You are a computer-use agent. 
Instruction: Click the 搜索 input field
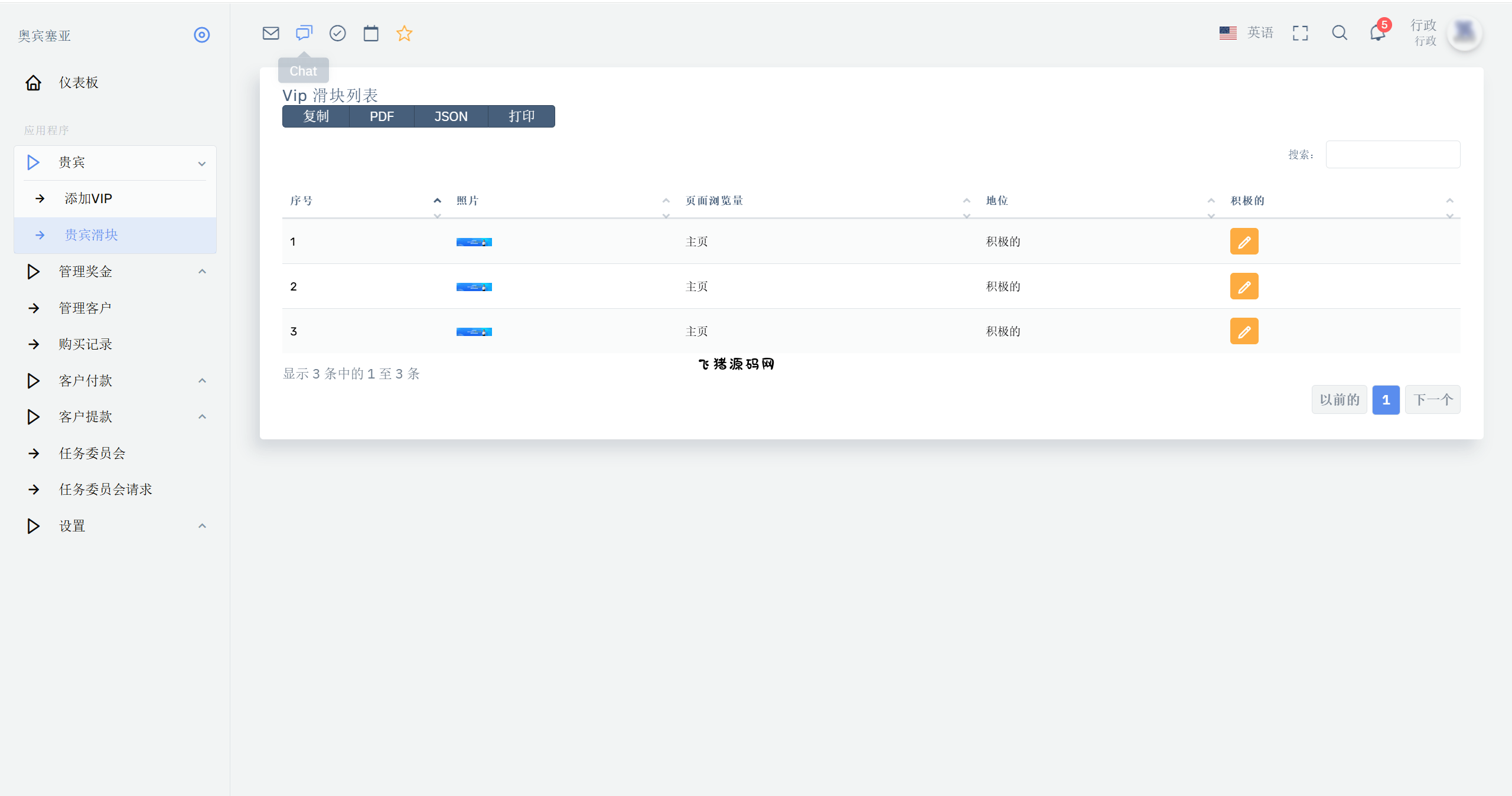coord(1392,155)
